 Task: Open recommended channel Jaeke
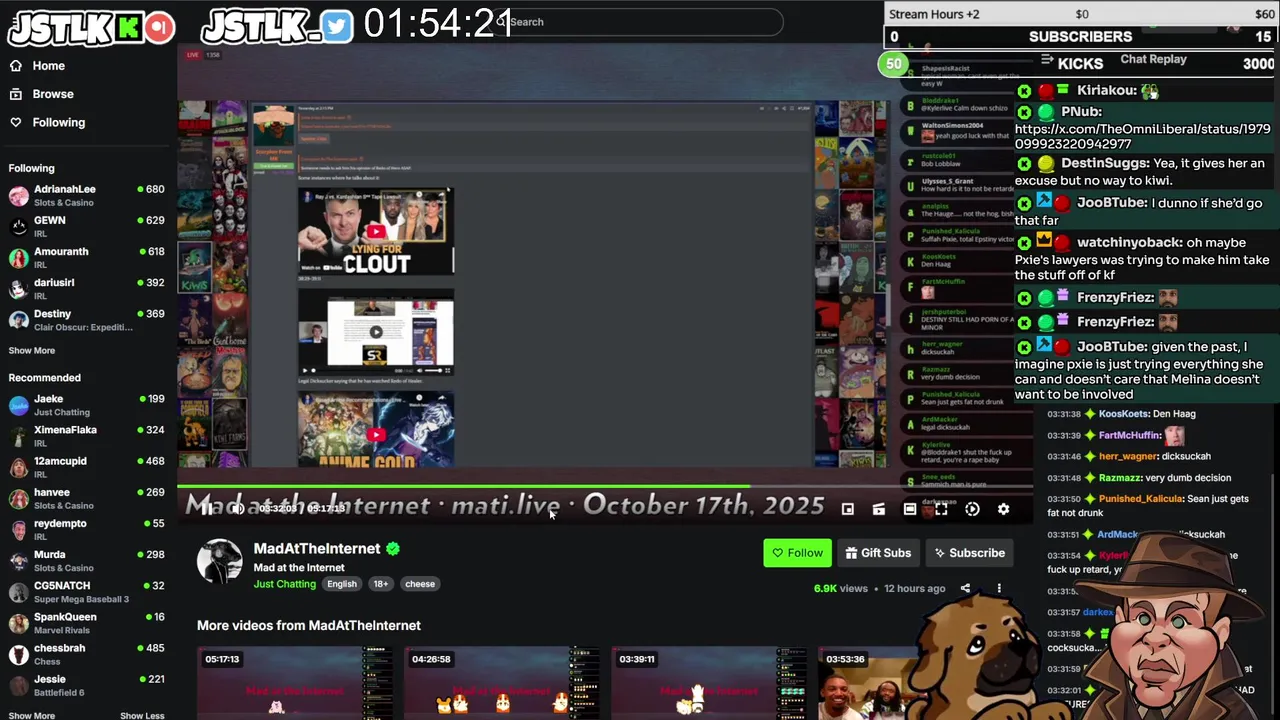point(86,405)
